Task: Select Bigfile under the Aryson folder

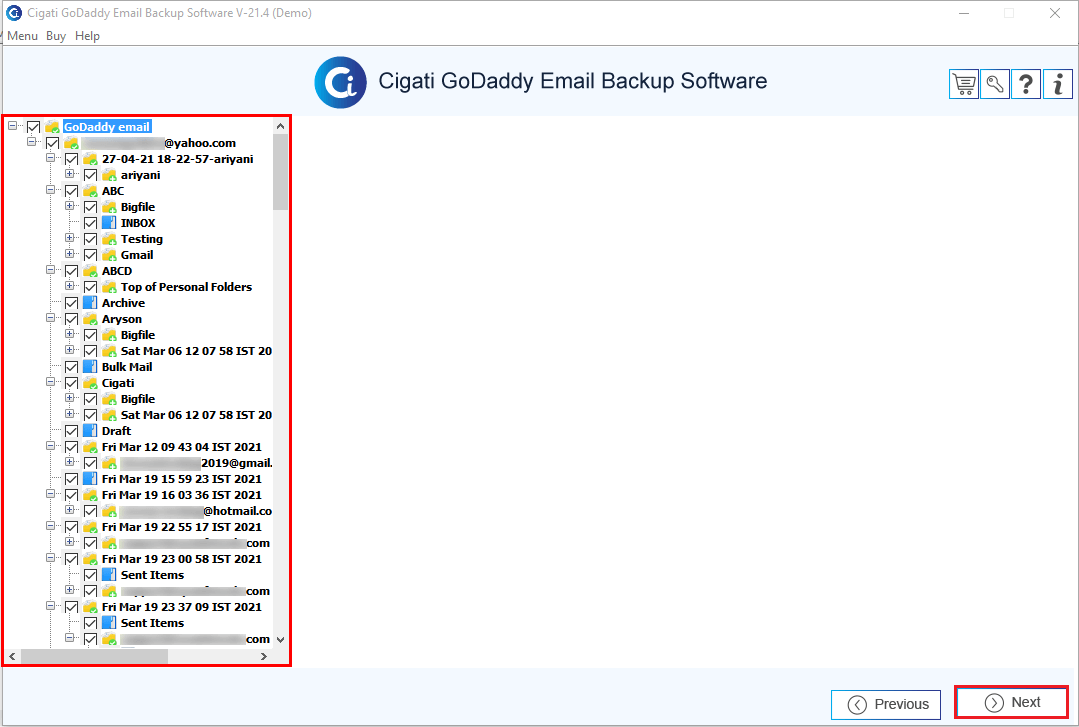Action: [x=138, y=335]
